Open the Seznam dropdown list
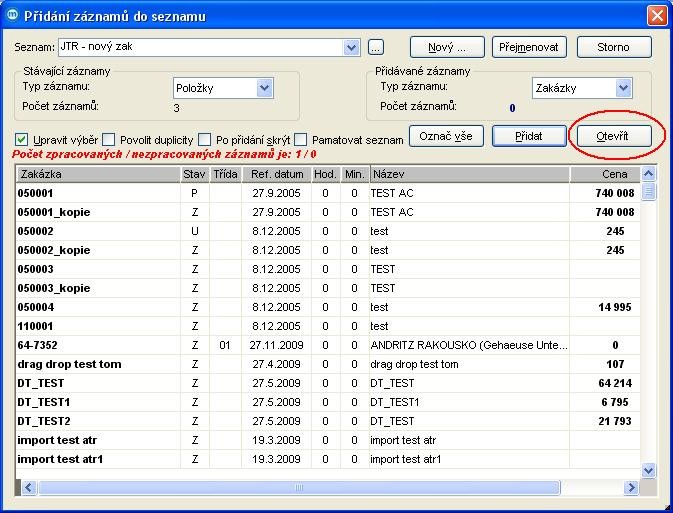673x513 pixels. pos(351,47)
